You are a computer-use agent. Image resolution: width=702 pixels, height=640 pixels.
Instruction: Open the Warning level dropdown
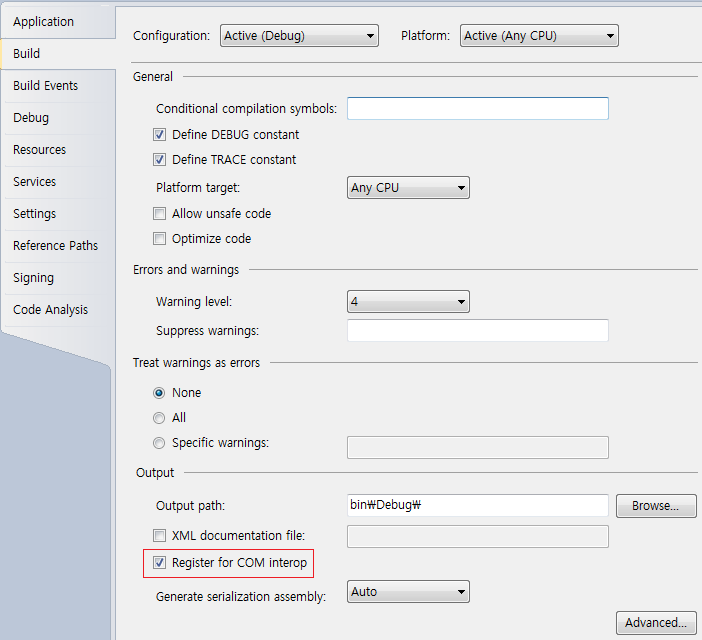[408, 302]
